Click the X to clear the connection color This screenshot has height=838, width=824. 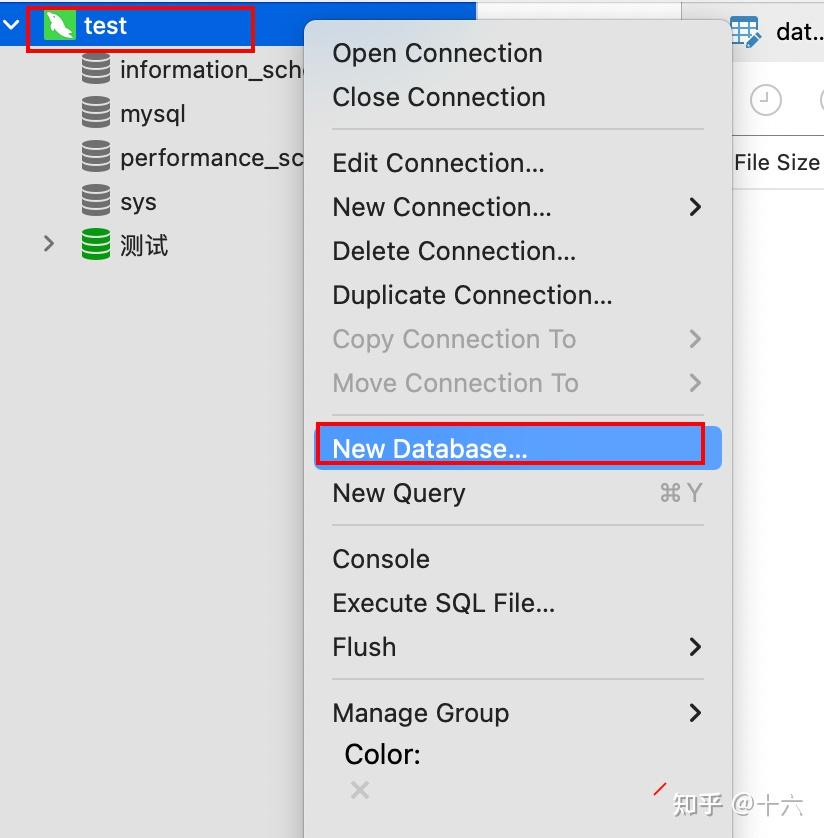coord(360,790)
